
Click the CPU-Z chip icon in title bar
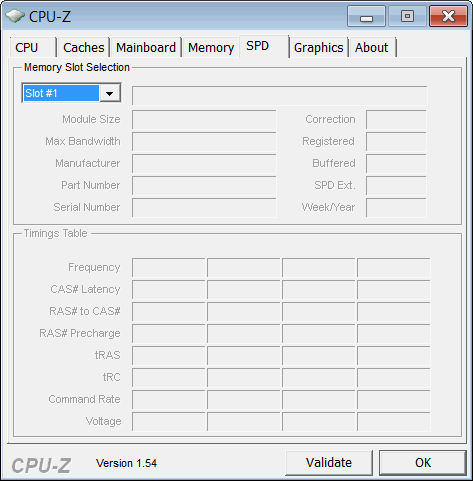(x=15, y=16)
